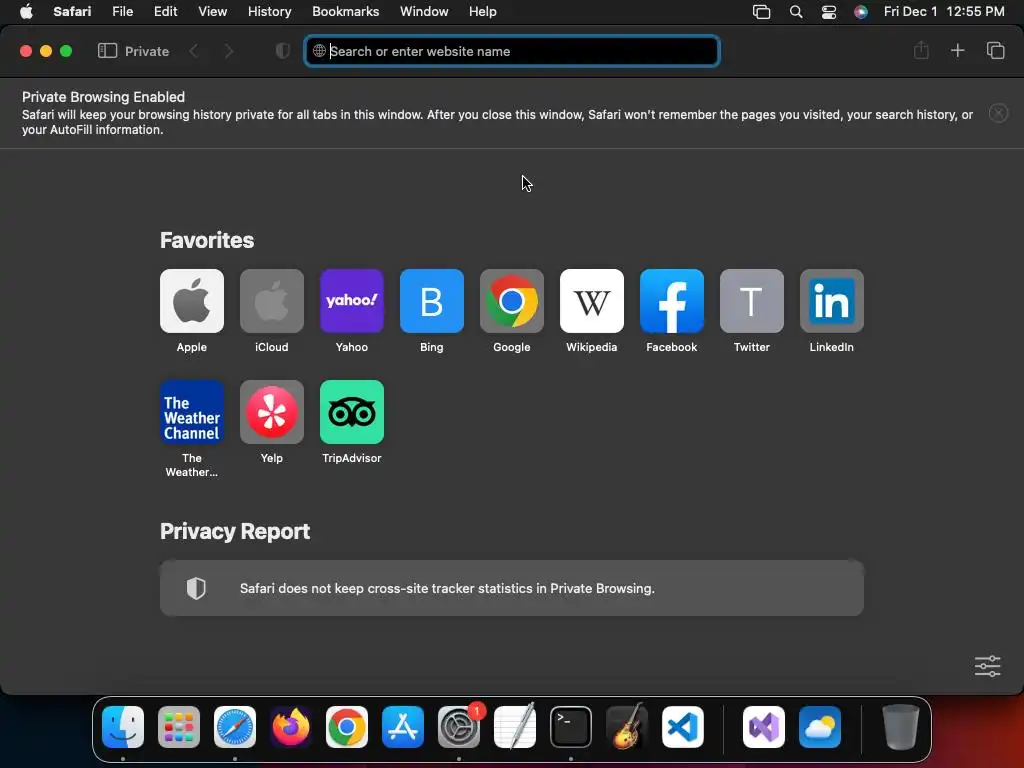The width and height of the screenshot is (1024, 768).
Task: Open the History menu
Action: pyautogui.click(x=269, y=12)
